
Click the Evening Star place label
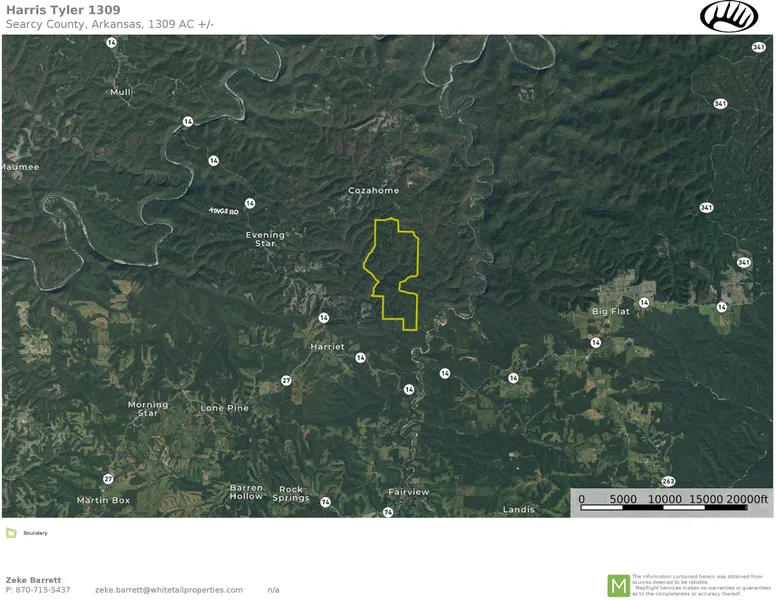pyautogui.click(x=265, y=239)
